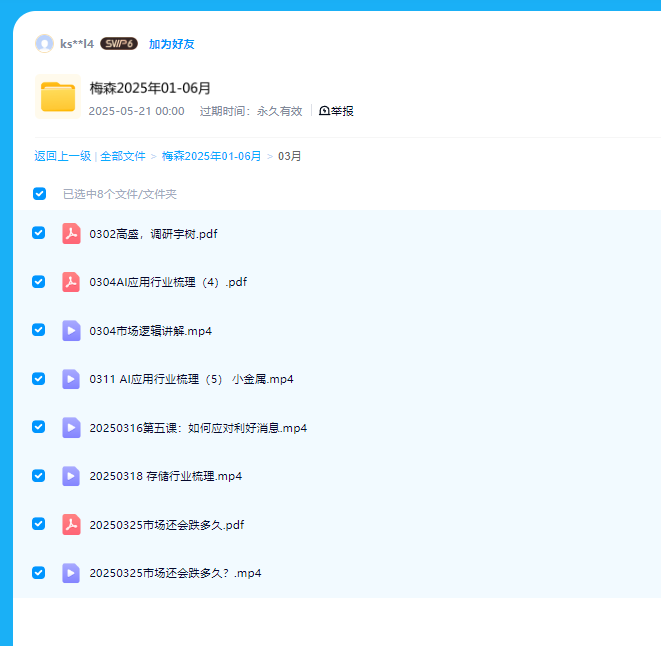Uncheck the 0311 AI应用行业梳理（5）小金属.mp4 checkbox
661x646 pixels.
click(x=39, y=378)
